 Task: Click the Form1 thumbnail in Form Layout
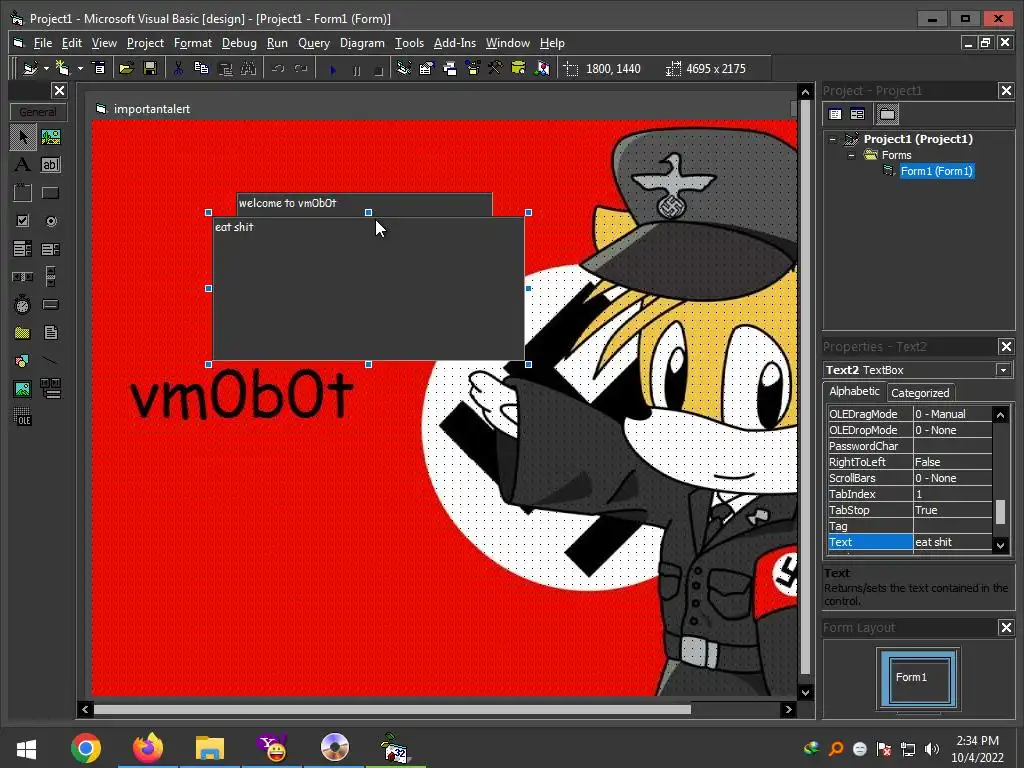(x=918, y=678)
